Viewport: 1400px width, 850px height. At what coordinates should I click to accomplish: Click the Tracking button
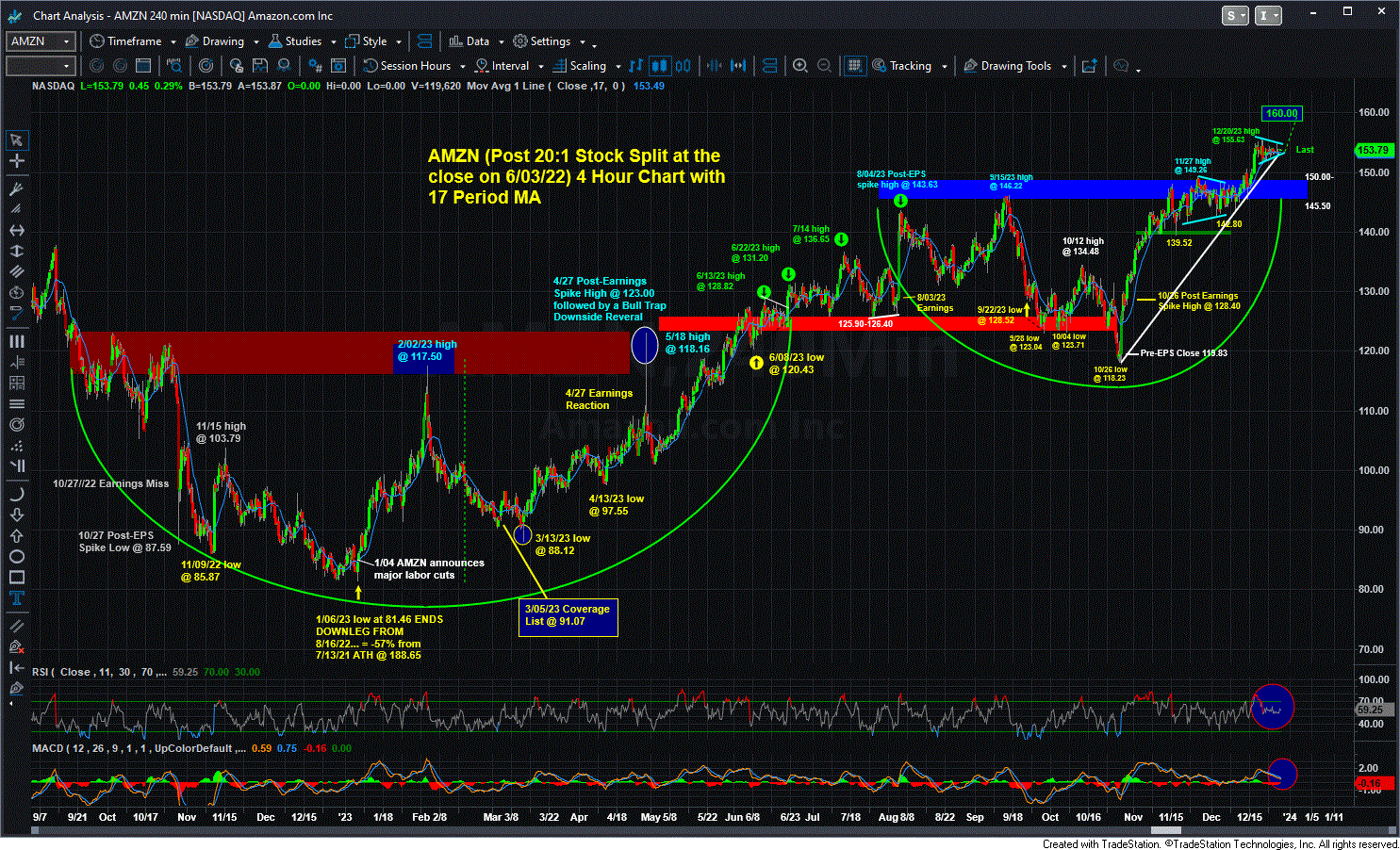coord(902,66)
